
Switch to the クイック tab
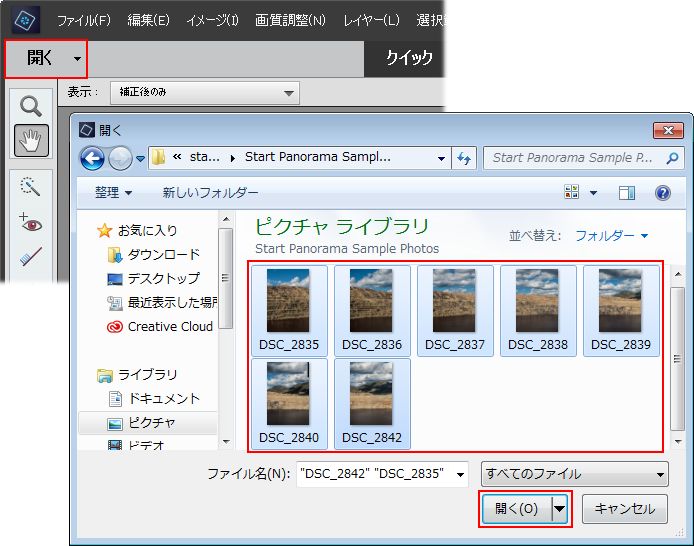point(409,58)
